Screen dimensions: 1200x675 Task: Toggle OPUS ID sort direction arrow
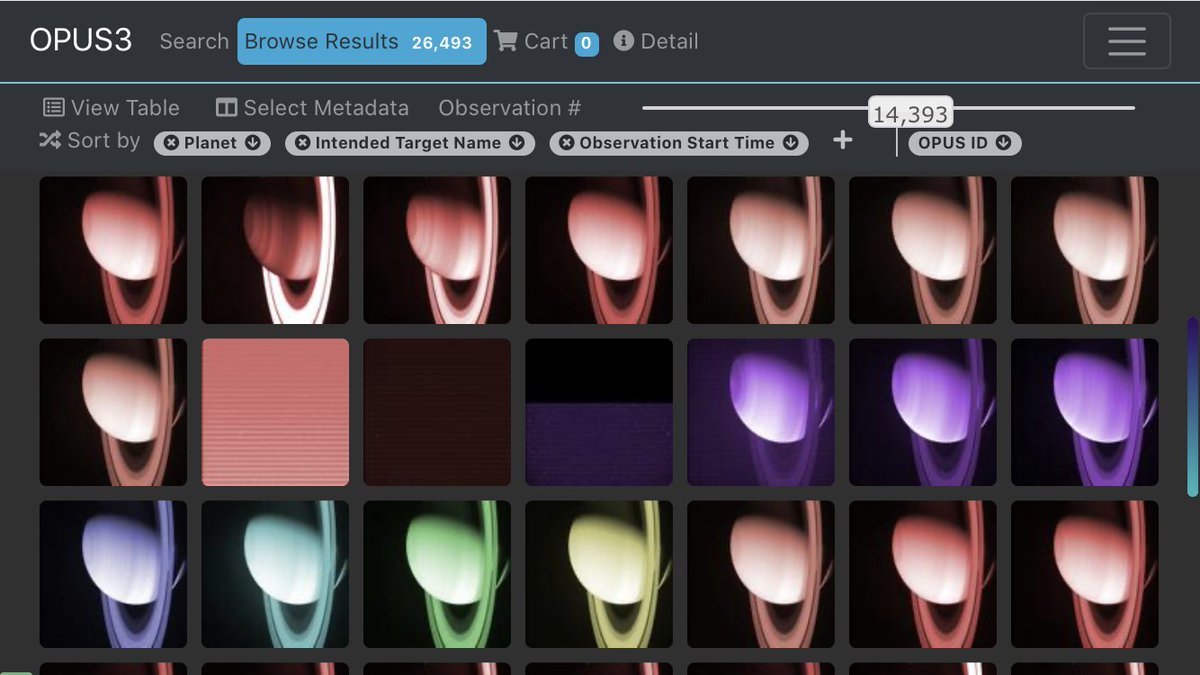1002,143
